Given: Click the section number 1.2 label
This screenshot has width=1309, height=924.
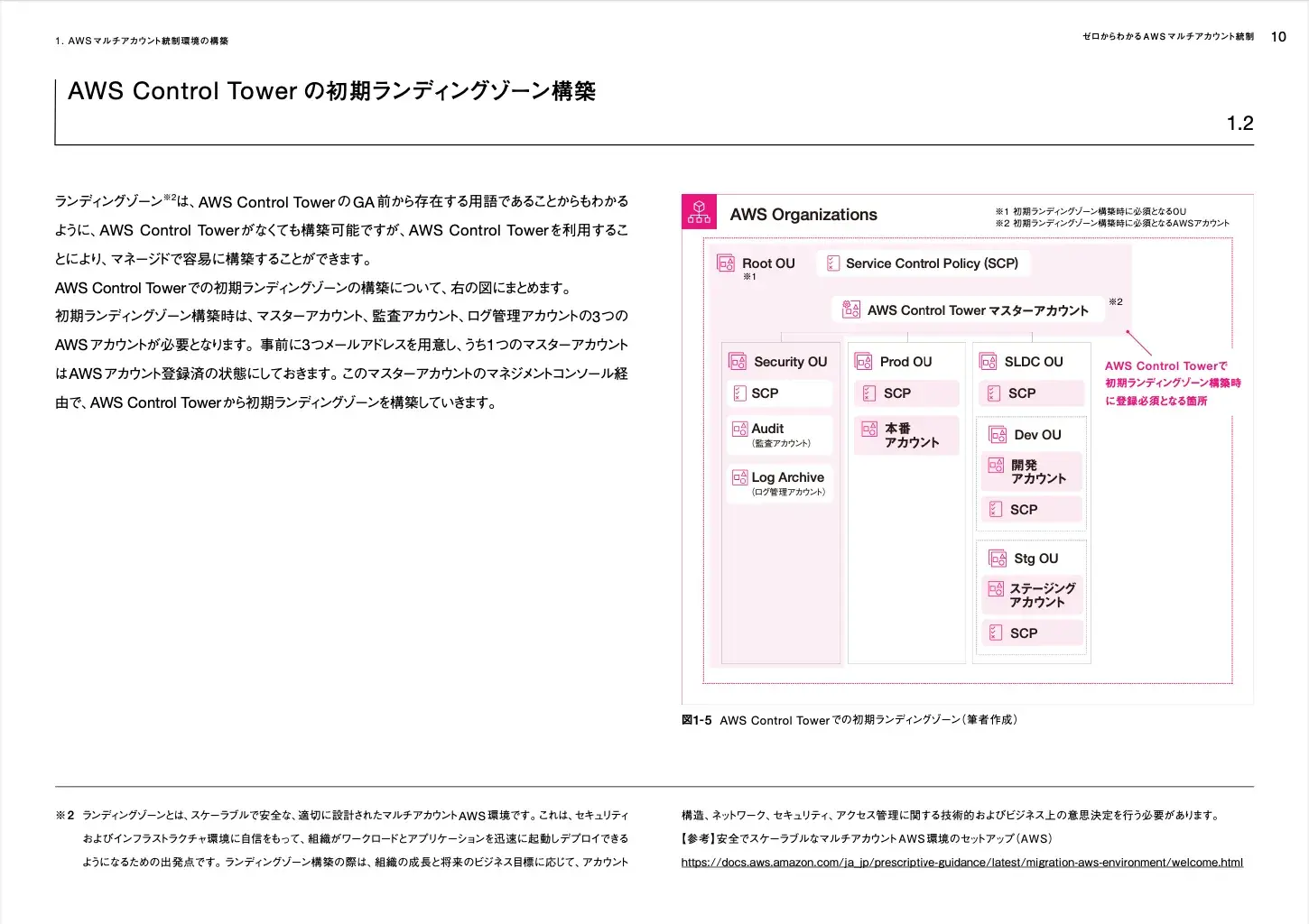Looking at the screenshot, I should coord(1239,123).
